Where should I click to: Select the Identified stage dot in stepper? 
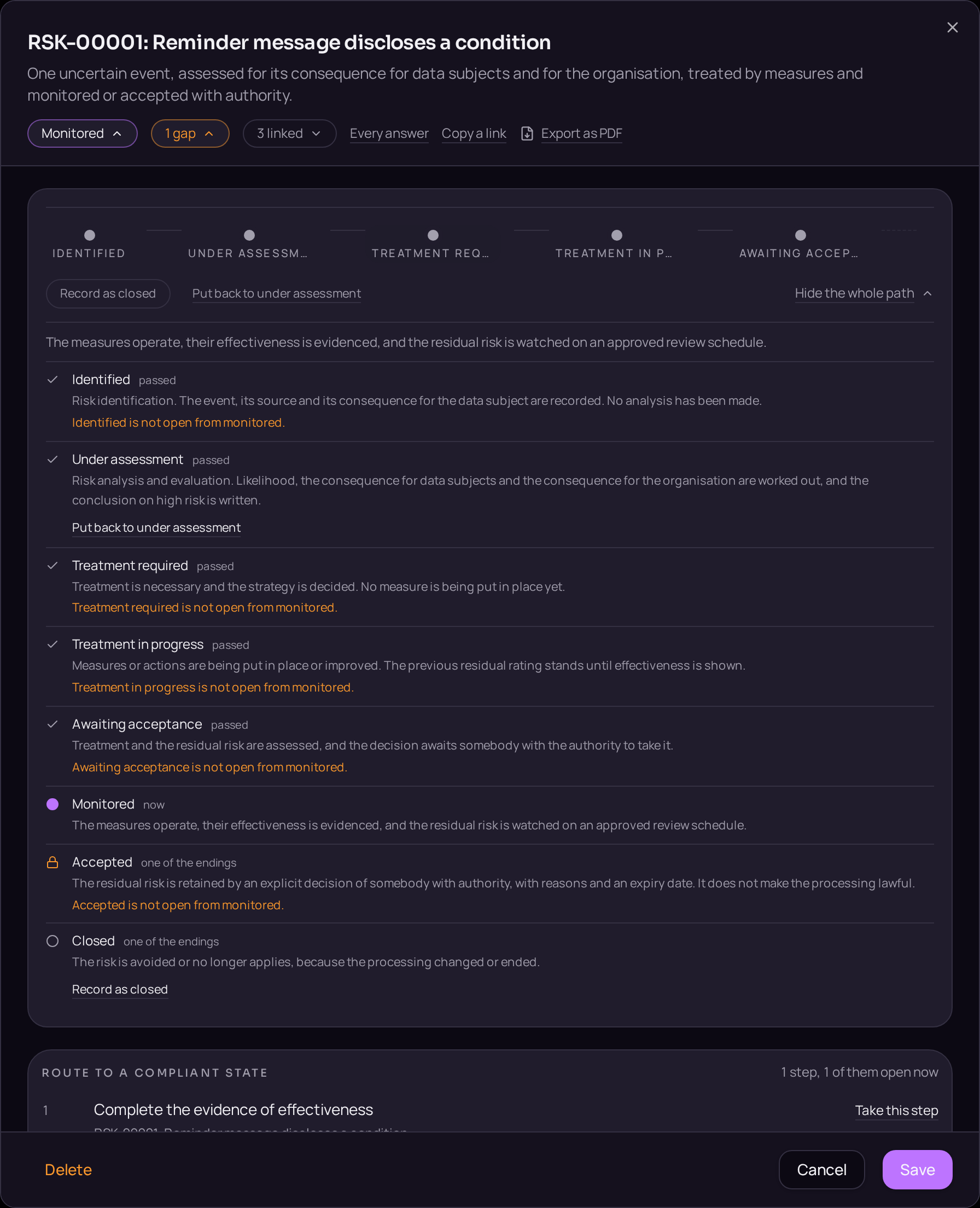89,235
